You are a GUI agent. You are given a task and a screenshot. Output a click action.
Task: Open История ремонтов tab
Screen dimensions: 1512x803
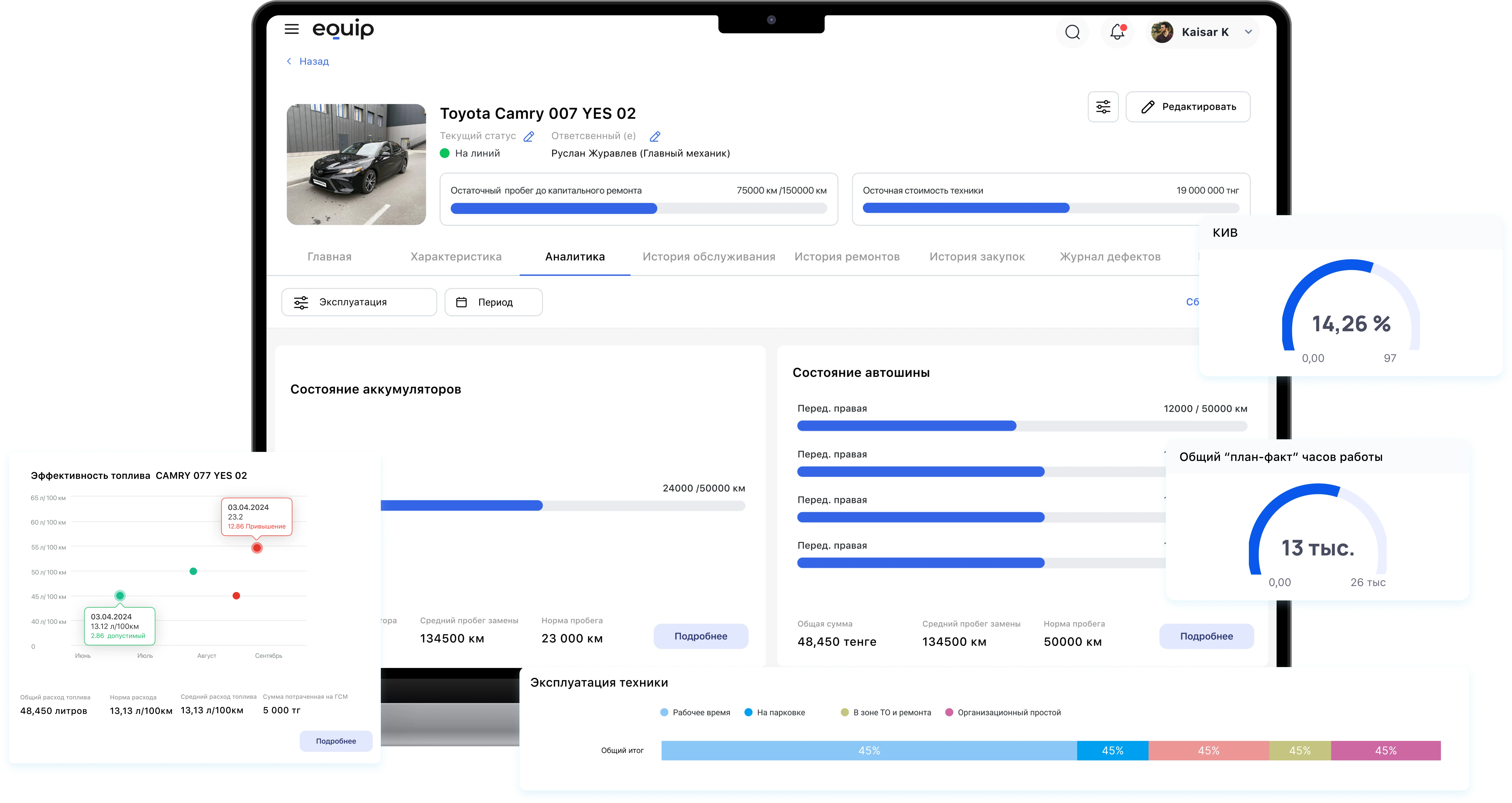coord(846,257)
